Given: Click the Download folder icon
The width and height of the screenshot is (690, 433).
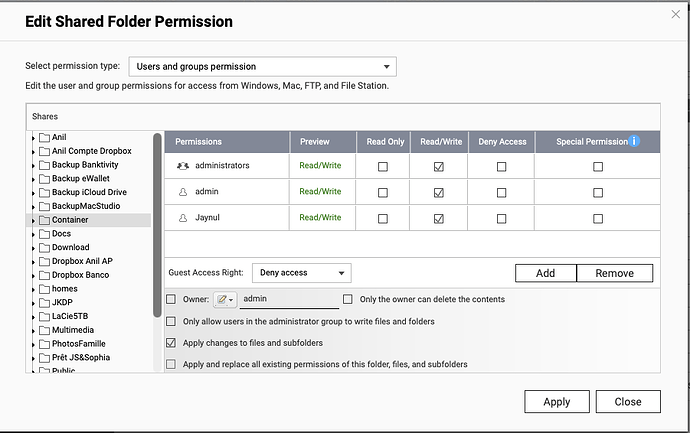Looking at the screenshot, I should [x=44, y=247].
